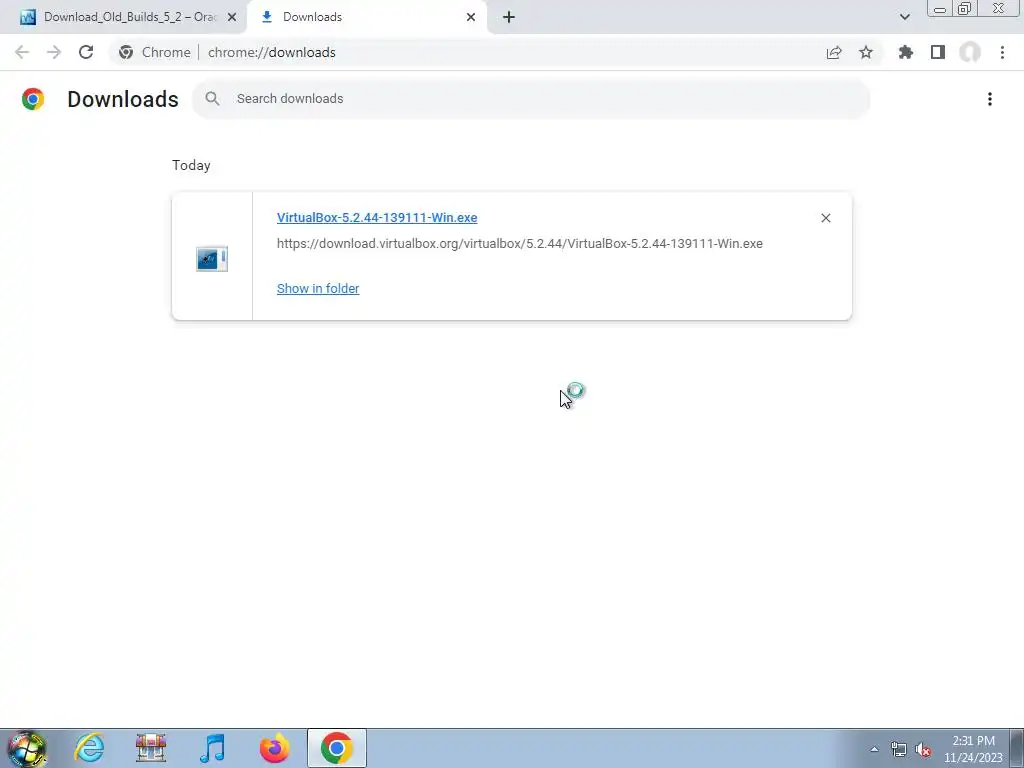This screenshot has width=1024, height=768.
Task: Click the muted volume tray icon
Action: tap(923, 749)
